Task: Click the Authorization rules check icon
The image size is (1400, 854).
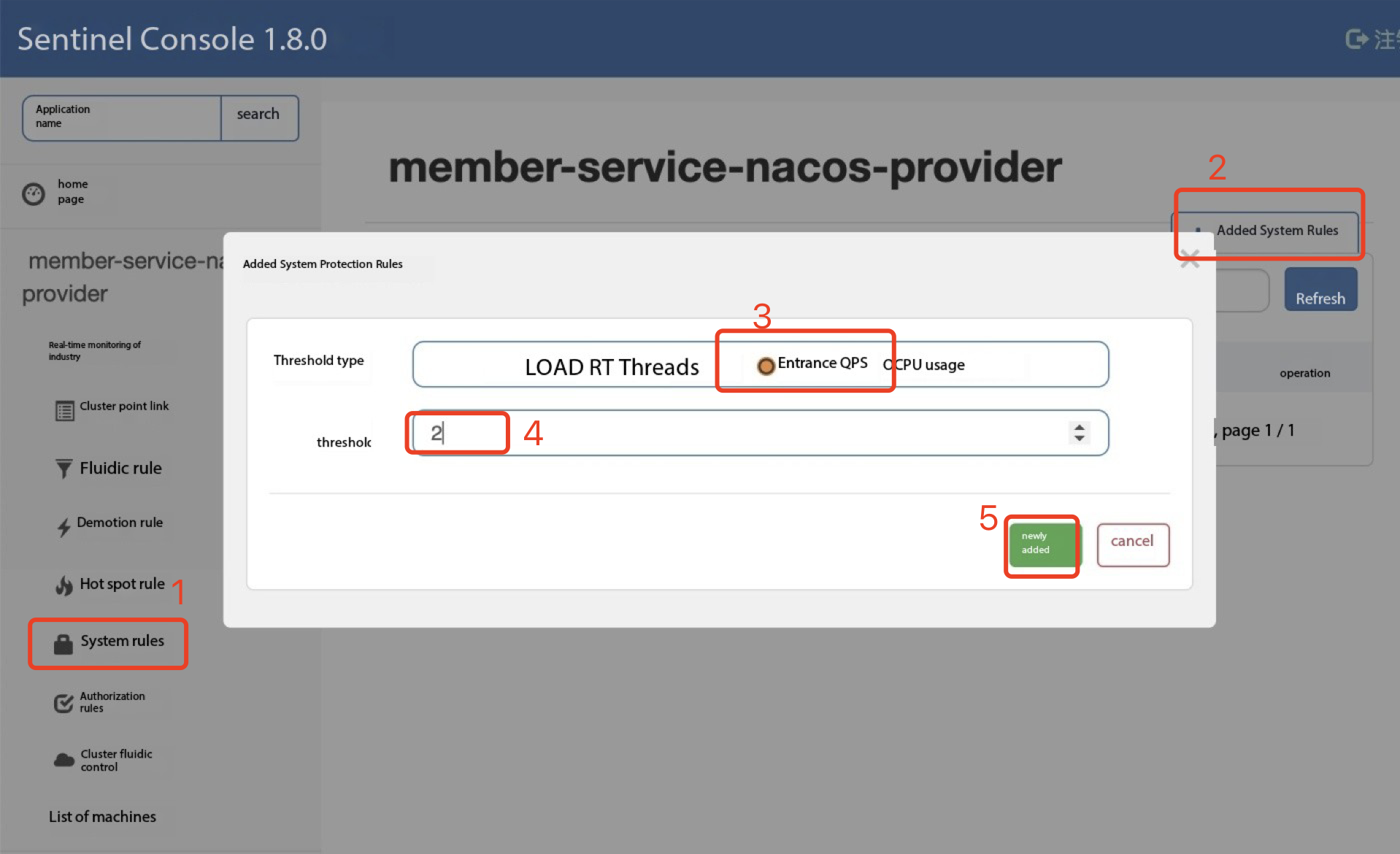Action: coord(64,702)
